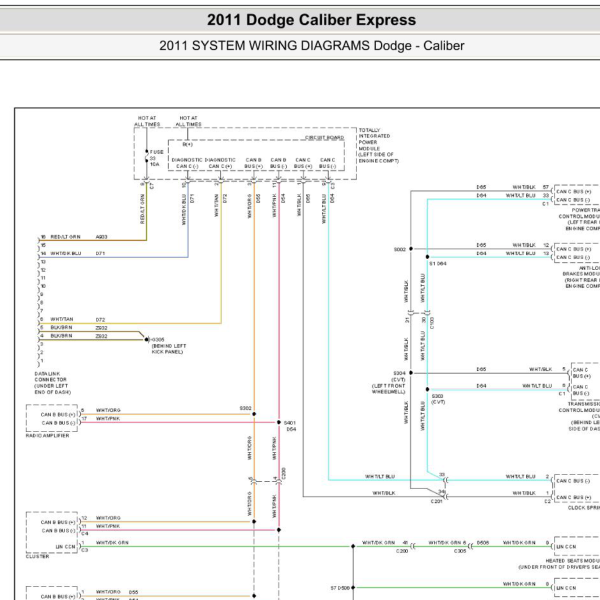Click the 'DIAGNOSTIC CAN C(-)' terminal label
The width and height of the screenshot is (600, 600).
click(187, 163)
